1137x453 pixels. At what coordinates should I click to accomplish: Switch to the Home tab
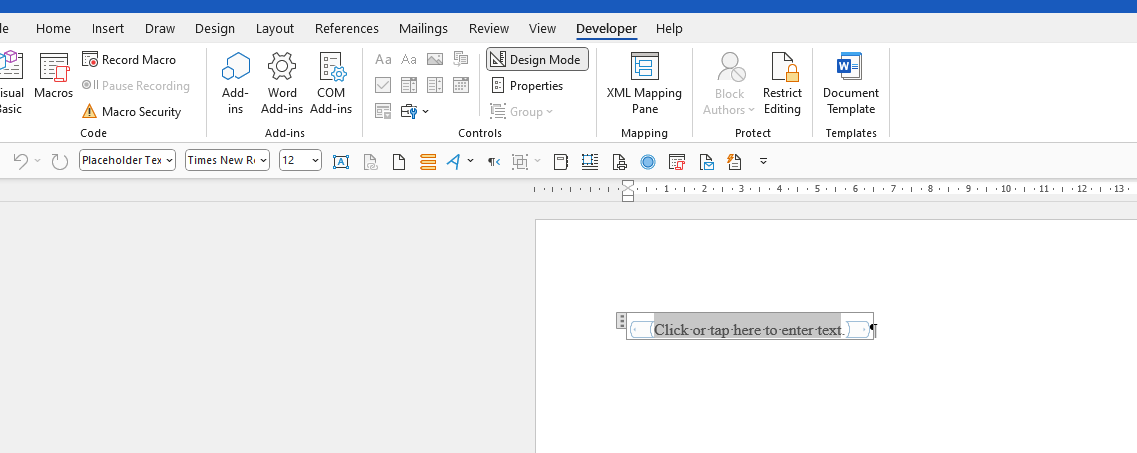(54, 28)
